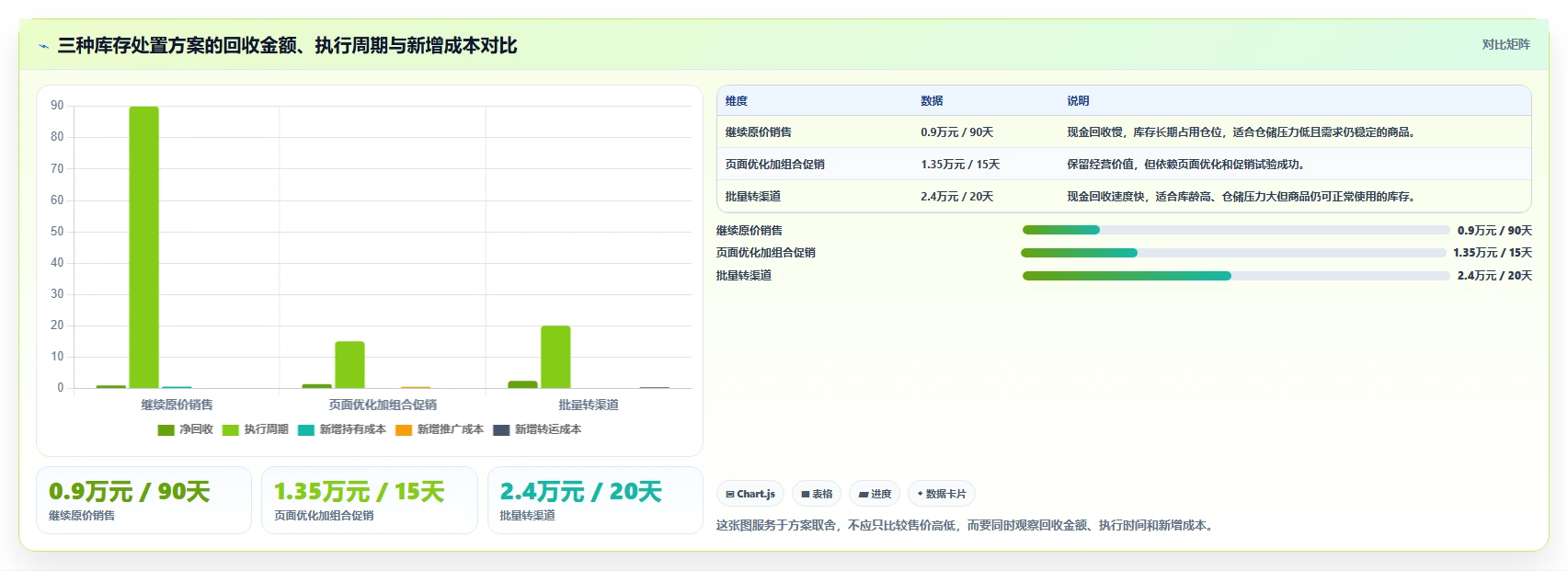This screenshot has width=1568, height=571.
Task: Click the 20-day bar for 批量转渠道
Action: (555, 357)
